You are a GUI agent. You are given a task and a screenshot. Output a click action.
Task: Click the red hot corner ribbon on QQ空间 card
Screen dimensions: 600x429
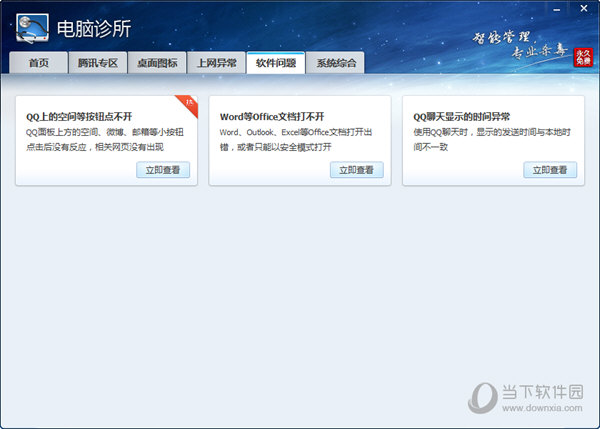pos(188,104)
